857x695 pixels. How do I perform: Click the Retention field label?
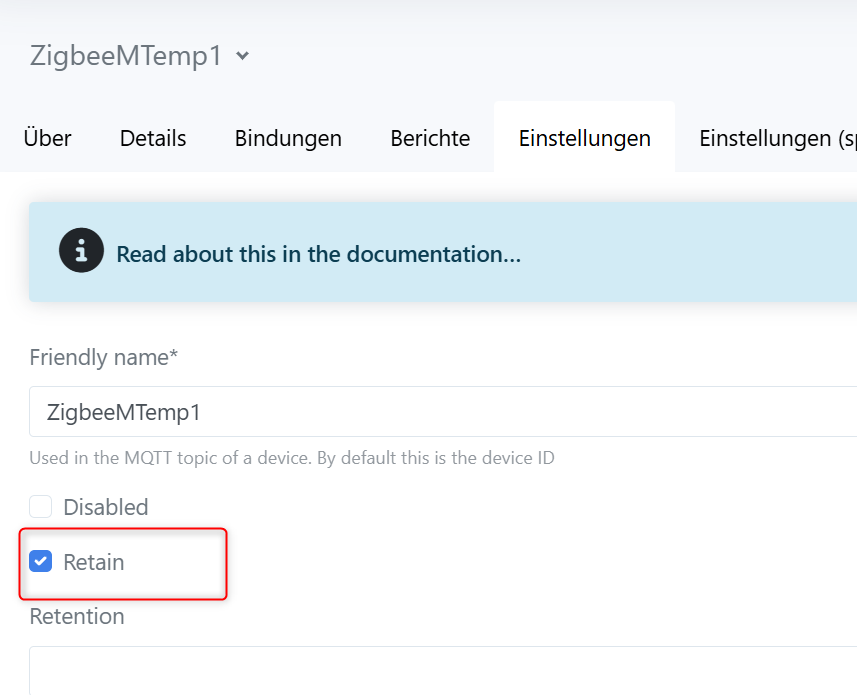77,616
